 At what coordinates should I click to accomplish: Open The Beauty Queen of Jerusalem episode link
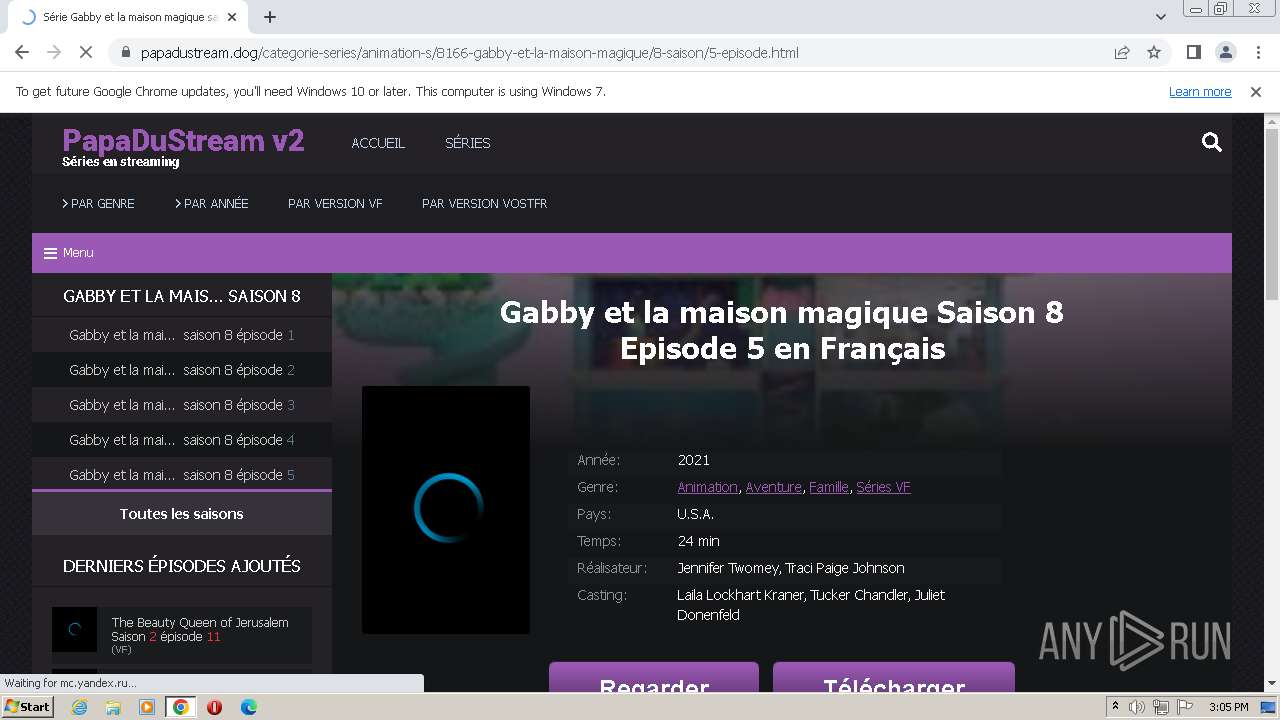click(200, 629)
